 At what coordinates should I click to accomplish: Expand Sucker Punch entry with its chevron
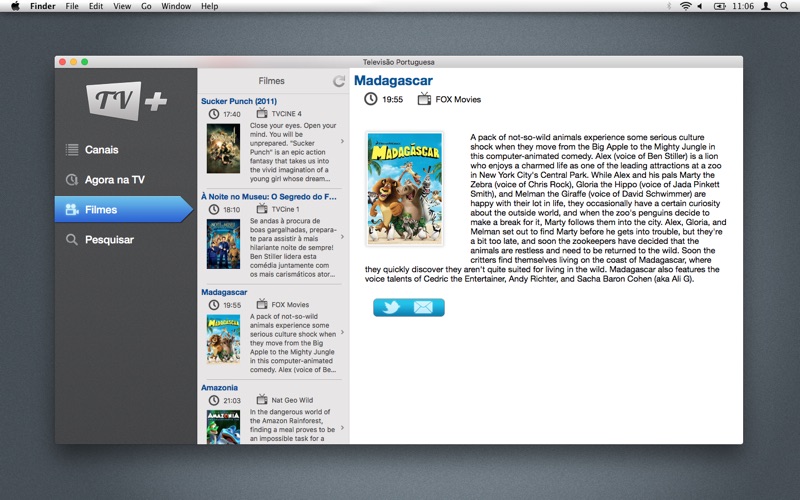click(342, 141)
